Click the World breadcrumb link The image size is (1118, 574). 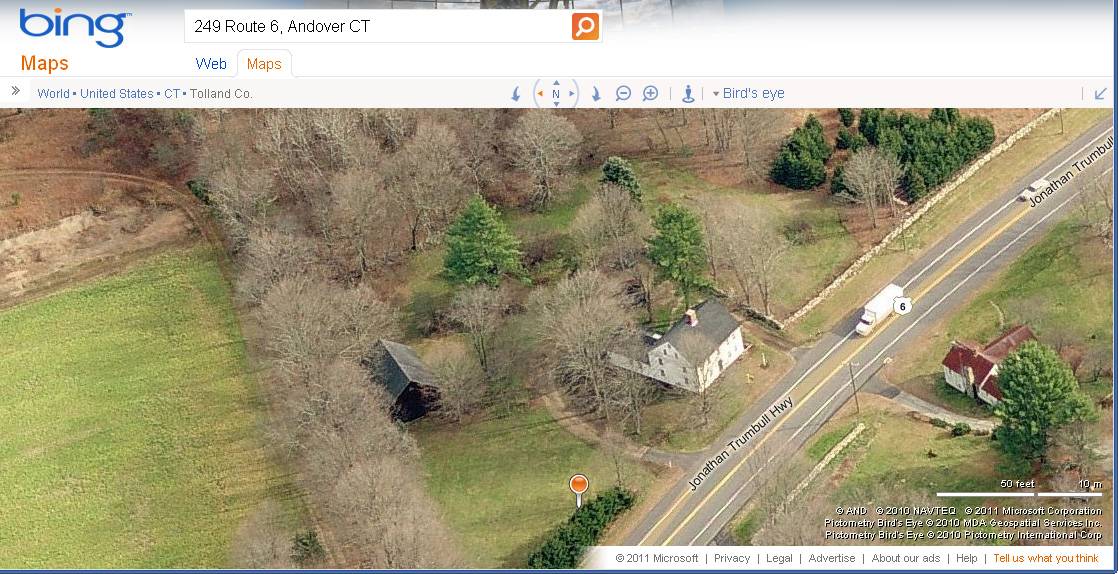53,93
